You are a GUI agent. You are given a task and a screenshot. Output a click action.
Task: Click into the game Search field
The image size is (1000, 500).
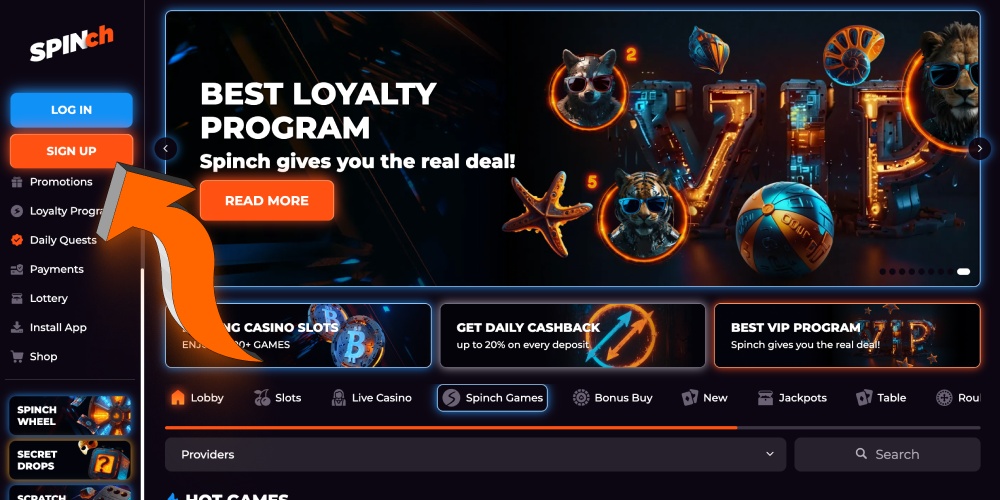pyautogui.click(x=887, y=455)
